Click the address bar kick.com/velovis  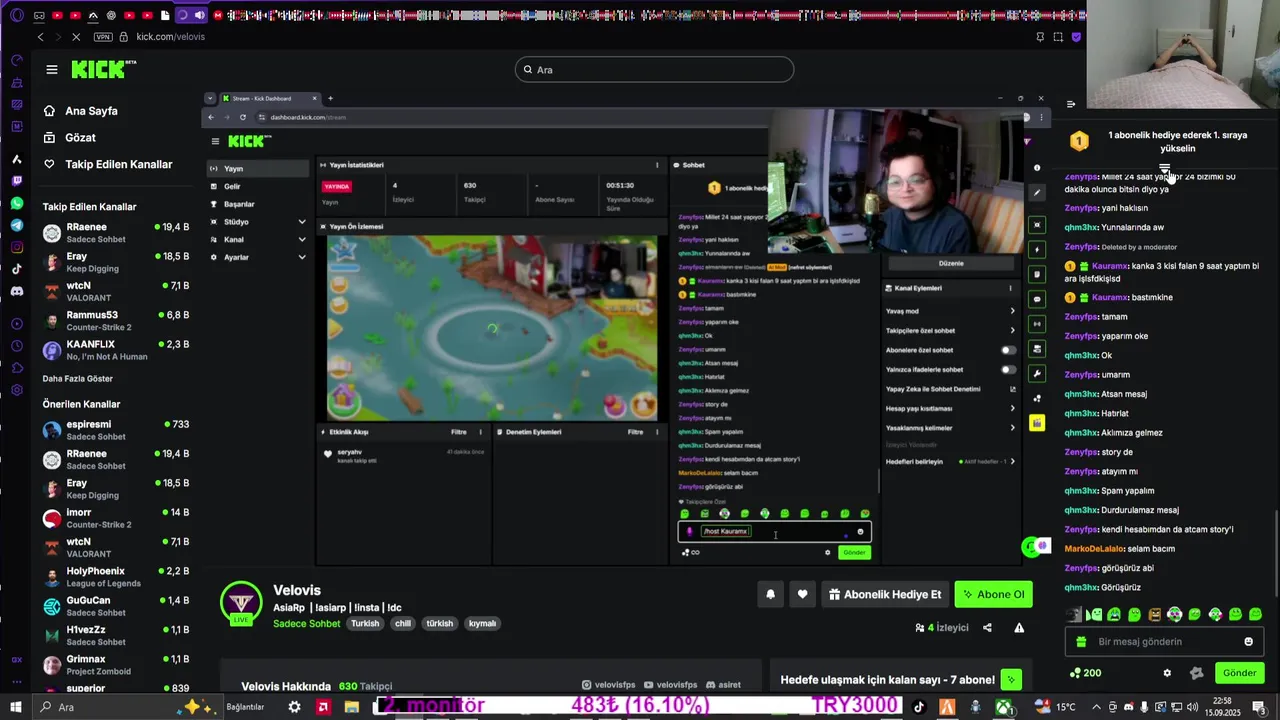coord(170,37)
